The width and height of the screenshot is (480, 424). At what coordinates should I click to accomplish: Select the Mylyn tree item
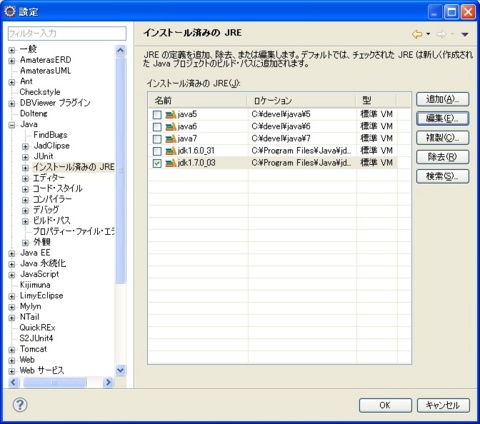pyautogui.click(x=30, y=306)
